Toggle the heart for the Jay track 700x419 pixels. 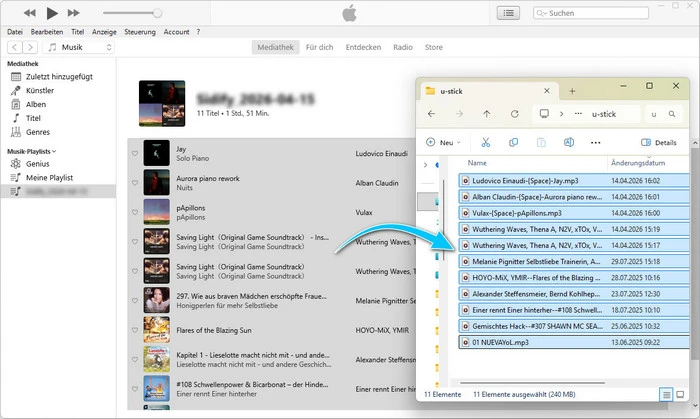click(x=135, y=153)
